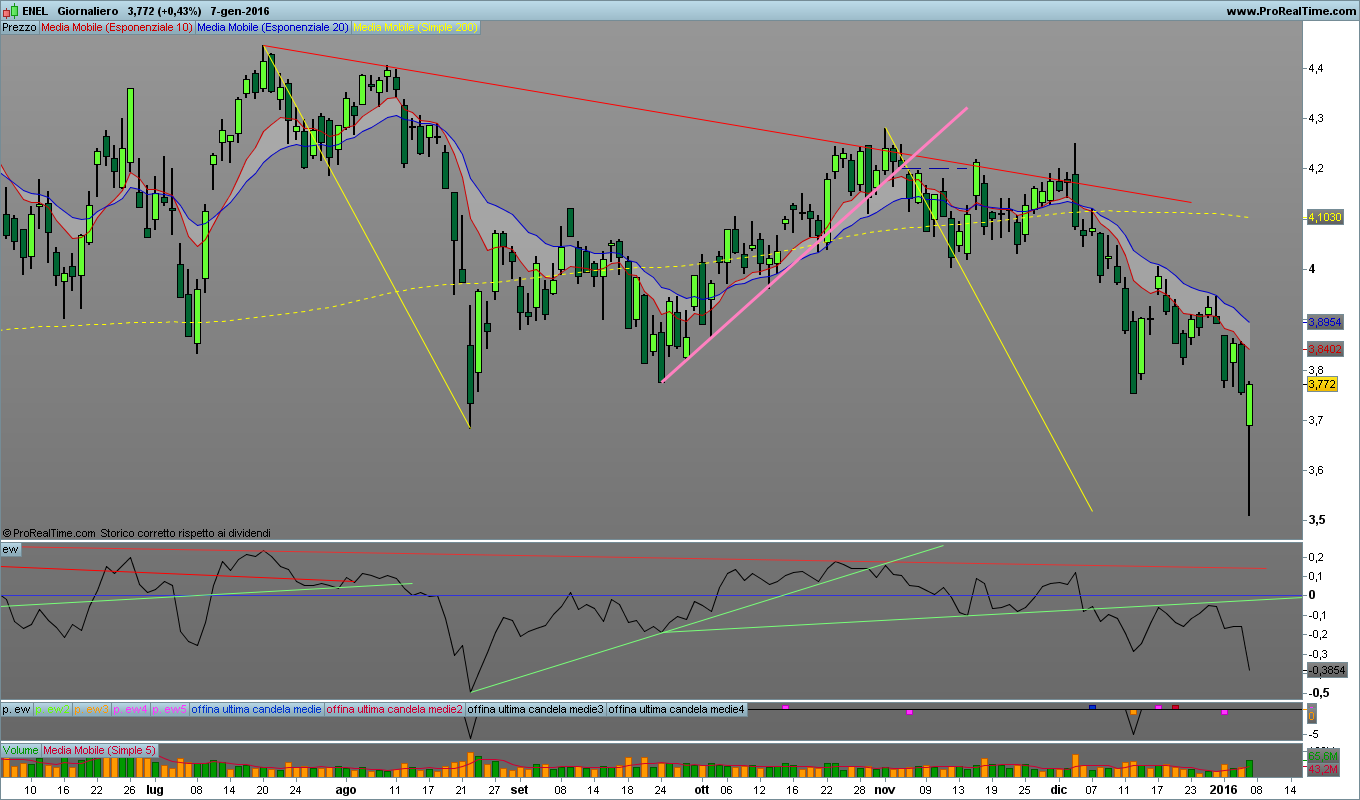This screenshot has height=800, width=1360.
Task: Click the 3,8954 blue price tag
Action: [1325, 322]
